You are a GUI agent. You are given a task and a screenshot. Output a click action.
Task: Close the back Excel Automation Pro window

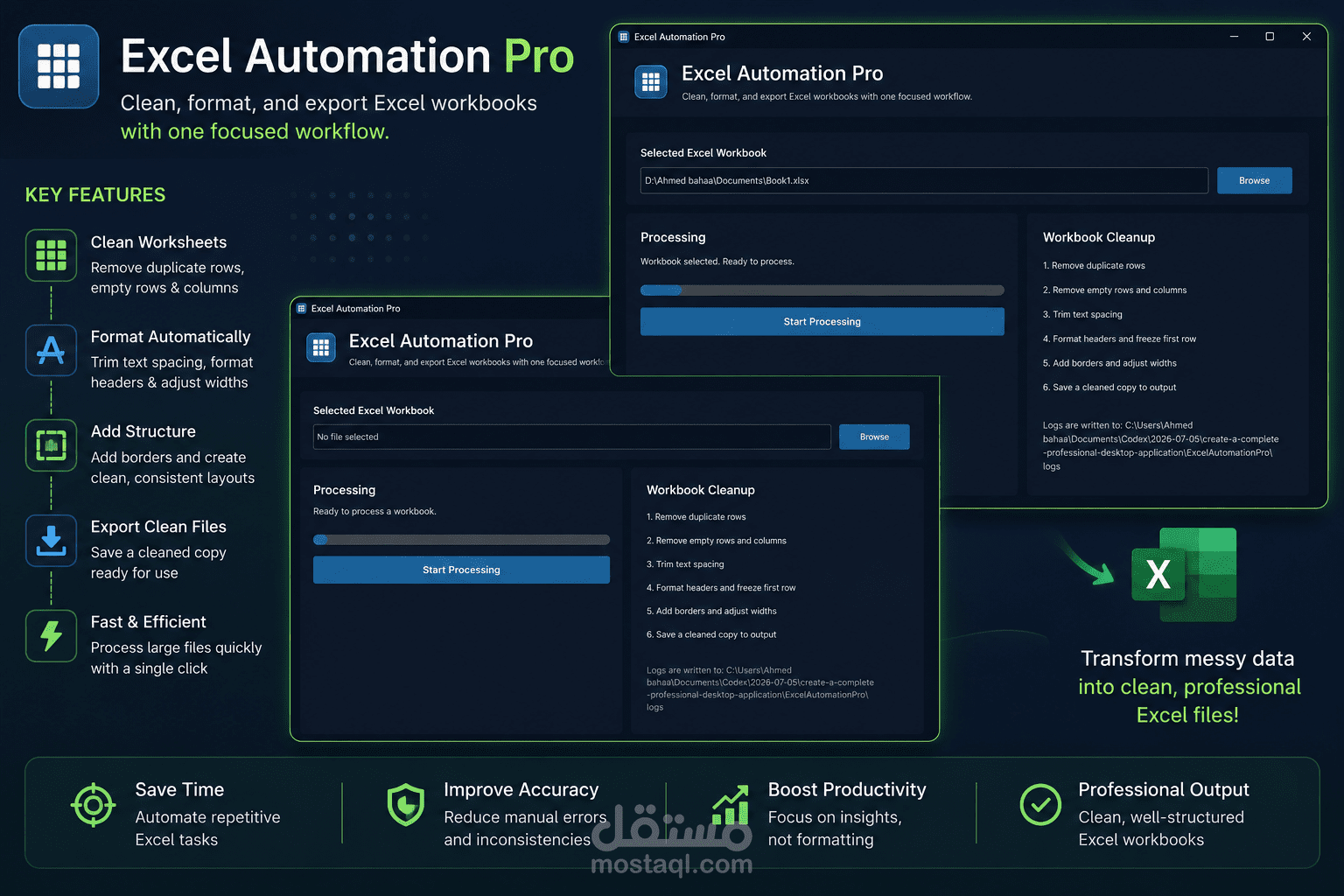[1306, 37]
